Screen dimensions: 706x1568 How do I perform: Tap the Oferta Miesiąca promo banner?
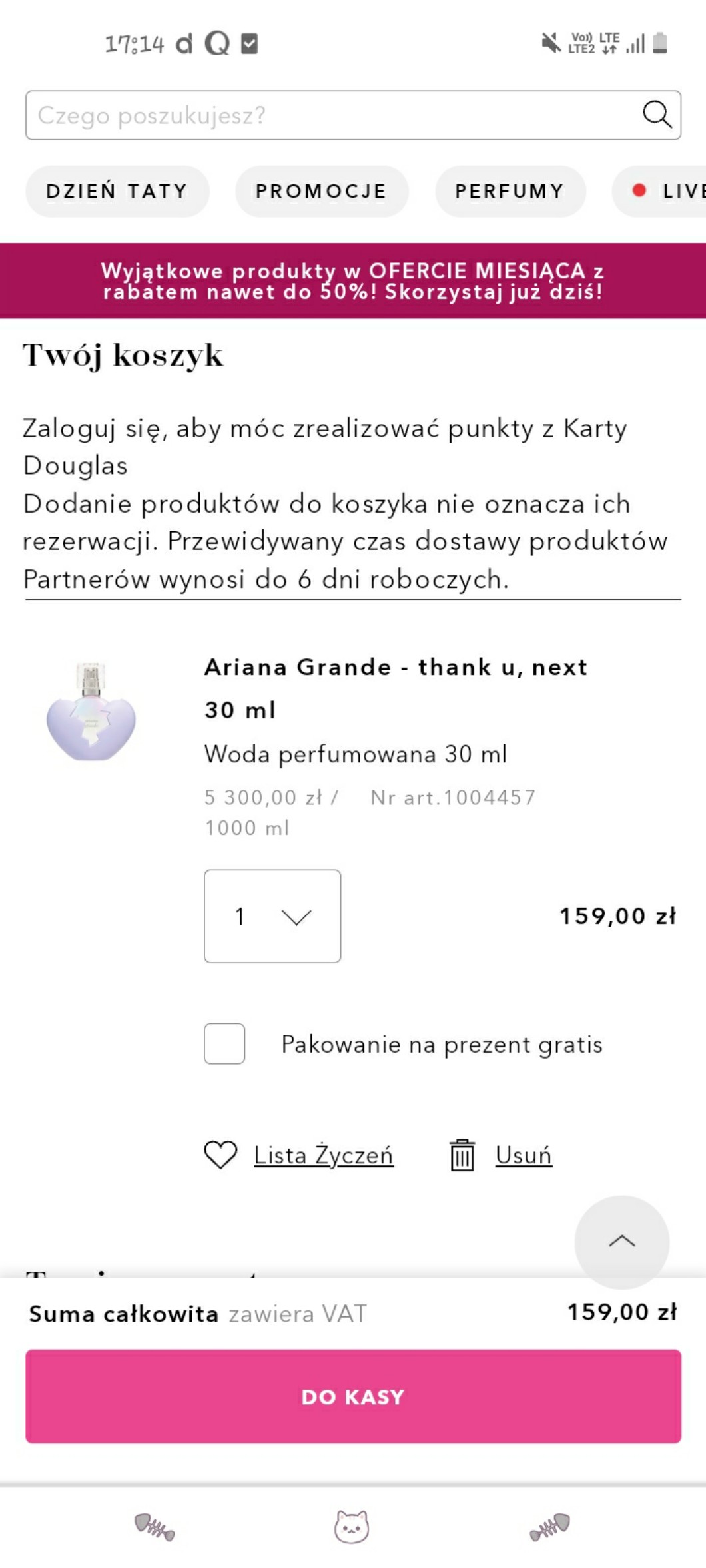point(353,281)
